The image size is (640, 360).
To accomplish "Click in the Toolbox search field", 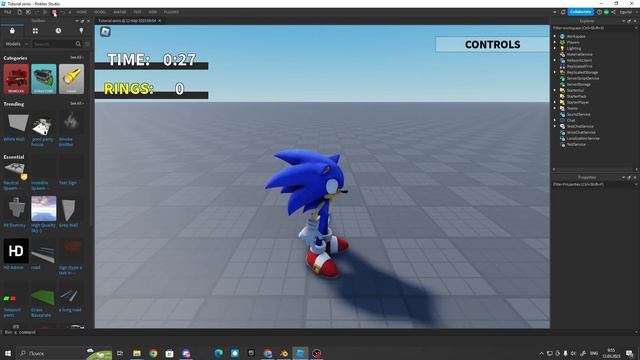I will 53,44.
